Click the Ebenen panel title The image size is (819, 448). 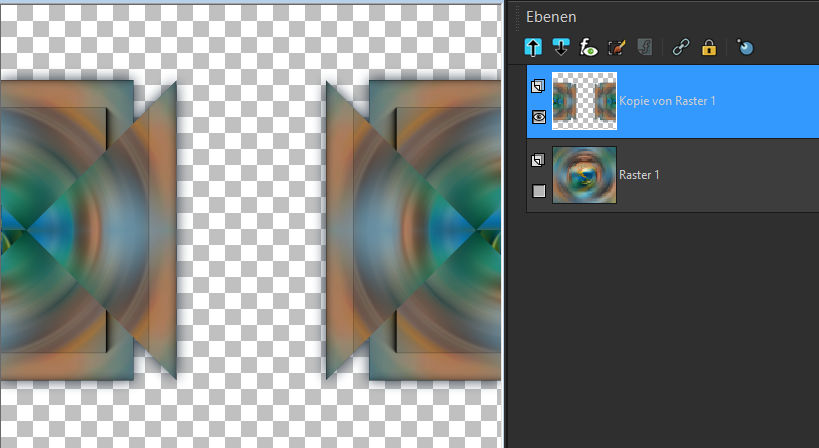click(x=551, y=17)
